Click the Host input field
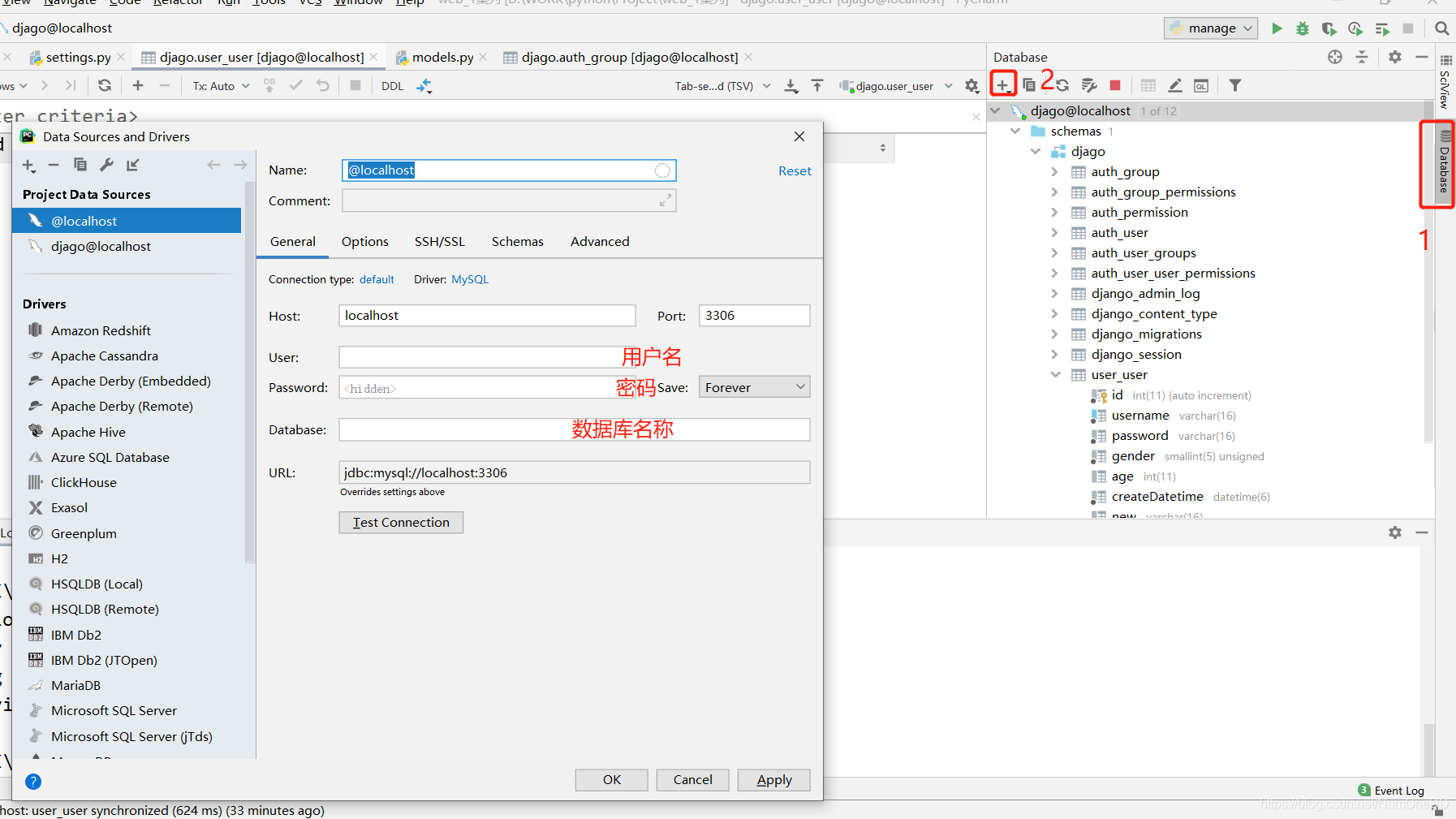 click(487, 316)
